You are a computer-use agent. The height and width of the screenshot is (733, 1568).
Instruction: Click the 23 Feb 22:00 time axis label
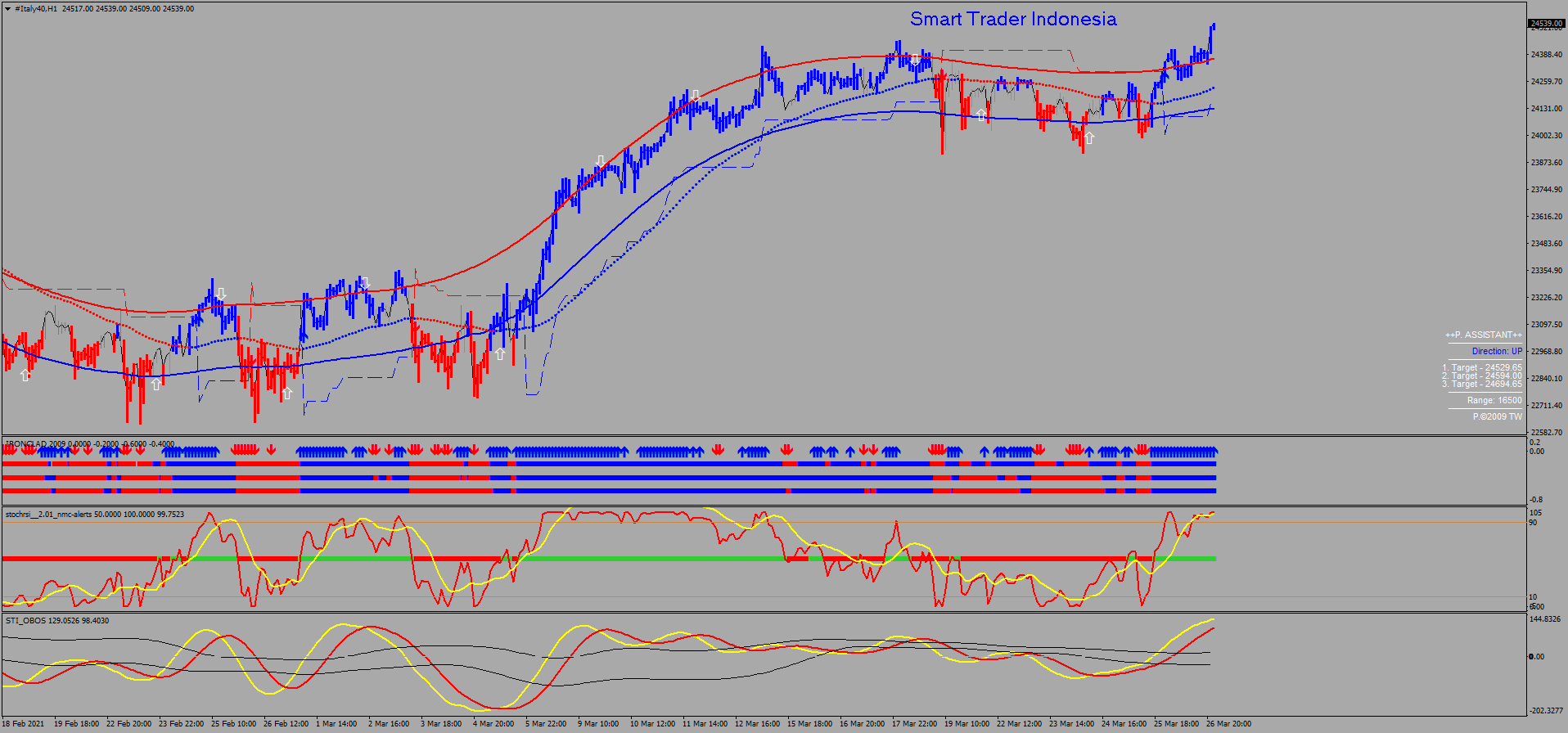click(x=181, y=723)
